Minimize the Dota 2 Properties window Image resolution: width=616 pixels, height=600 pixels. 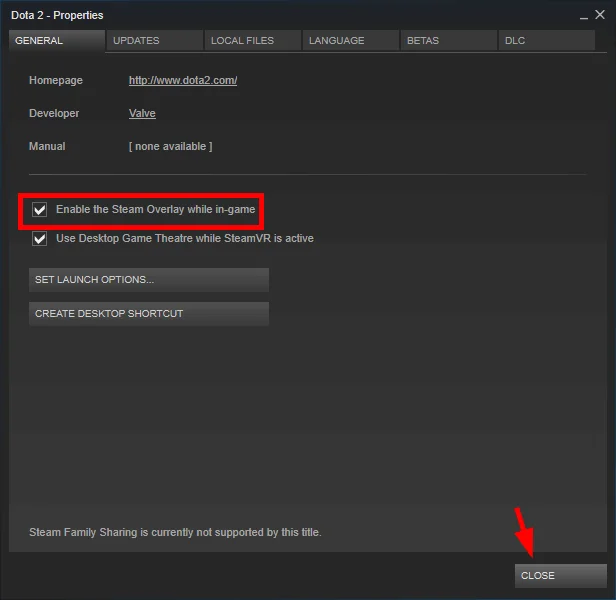[584, 16]
